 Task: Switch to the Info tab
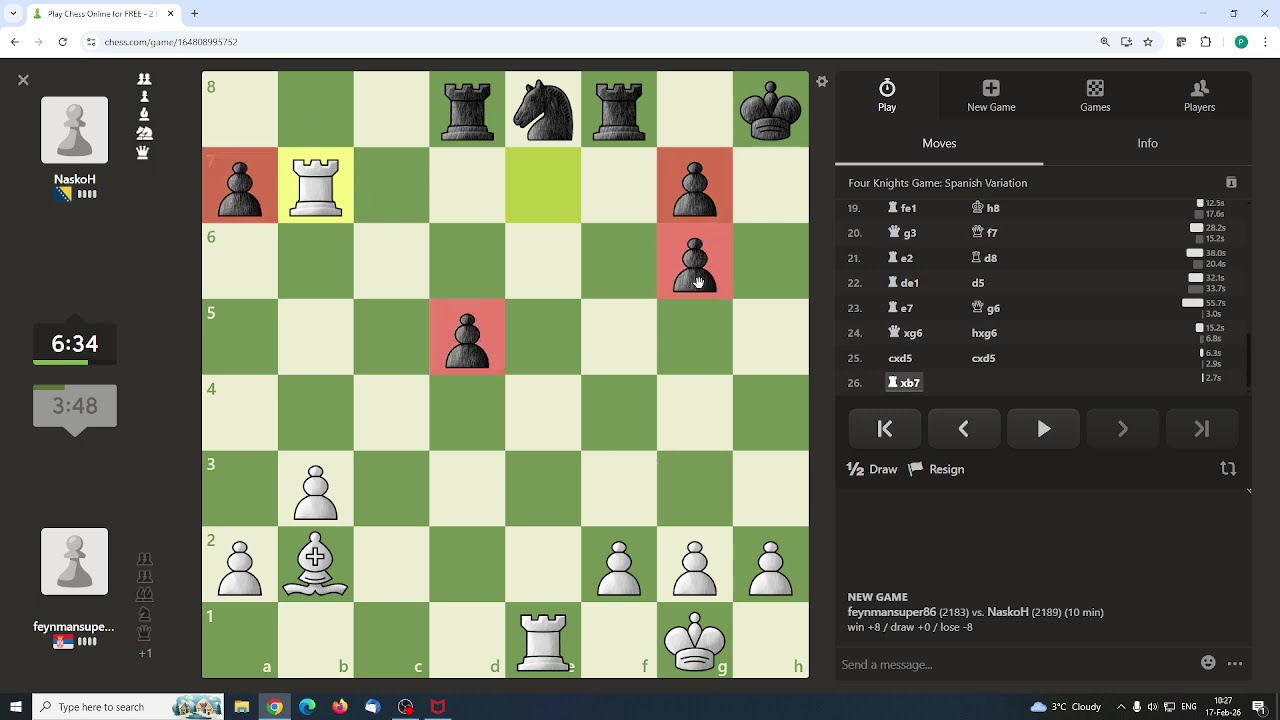(x=1147, y=143)
